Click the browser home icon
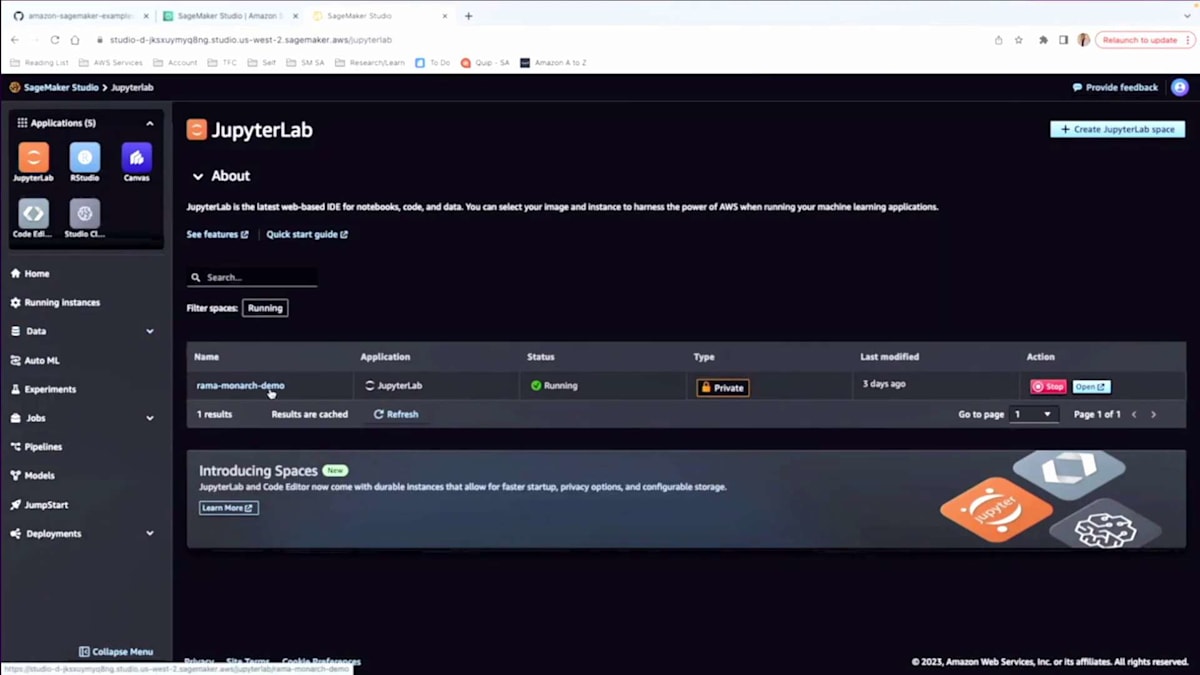Viewport: 1200px width, 675px height. pos(75,40)
